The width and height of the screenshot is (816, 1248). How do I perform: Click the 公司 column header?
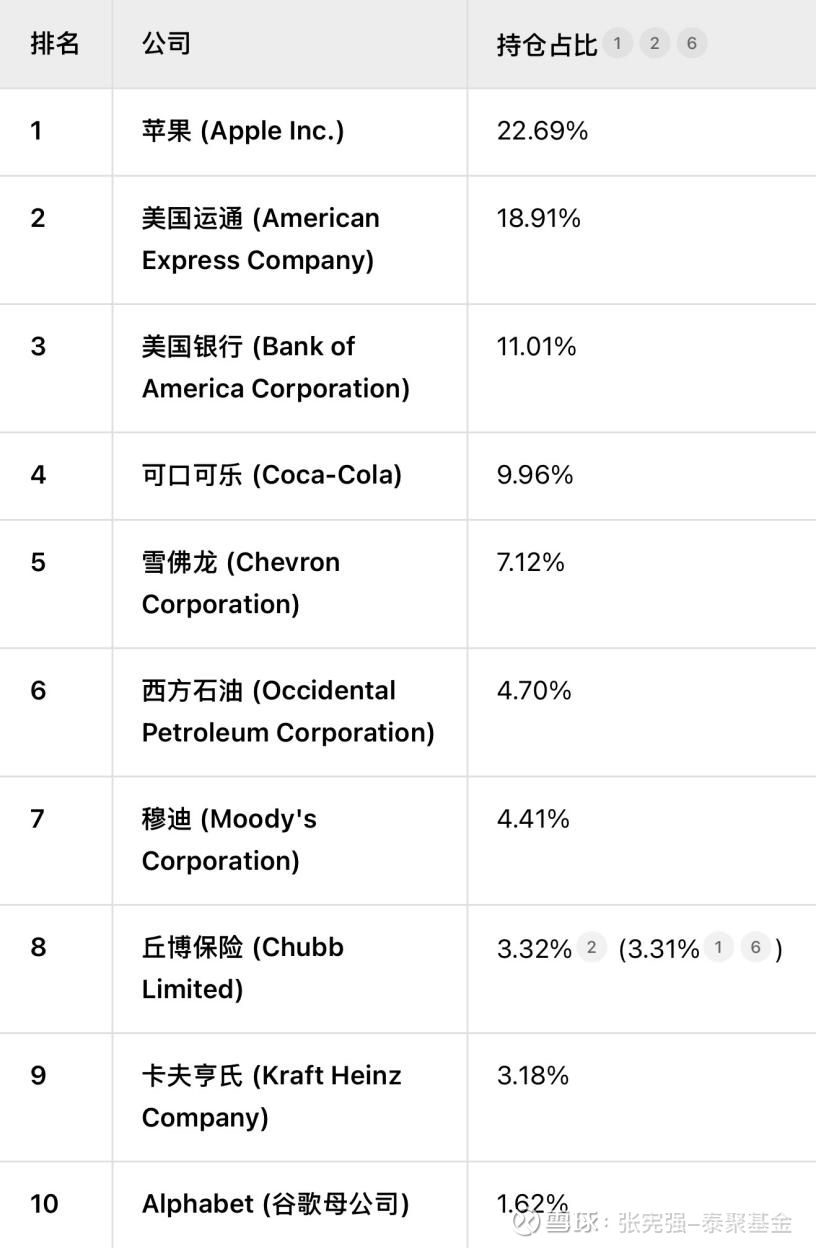[x=166, y=44]
